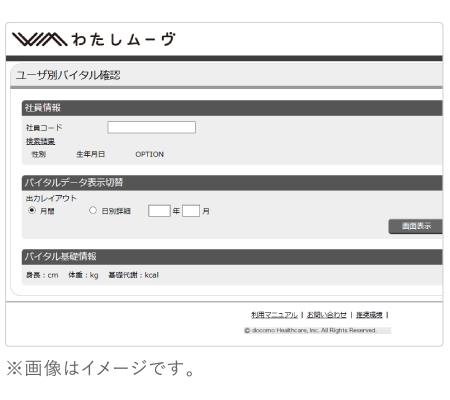The width and height of the screenshot is (450, 400).
Task: Select the 日別詳細 radio button
Action: pos(93,210)
